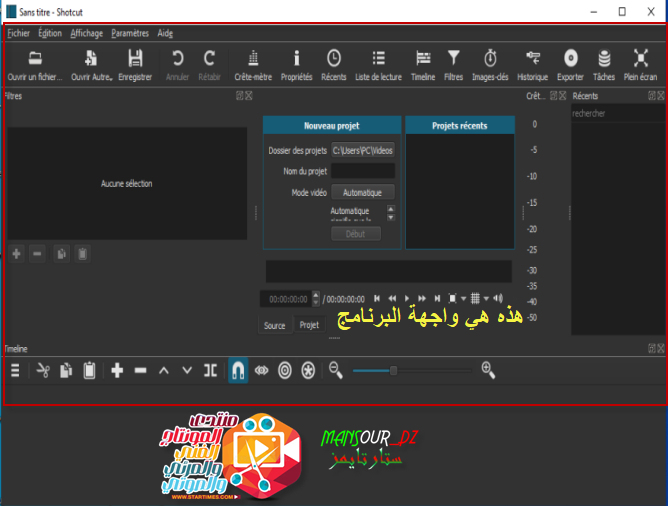Open the Paramètres menu
Image resolution: width=668 pixels, height=506 pixels.
pos(130,33)
